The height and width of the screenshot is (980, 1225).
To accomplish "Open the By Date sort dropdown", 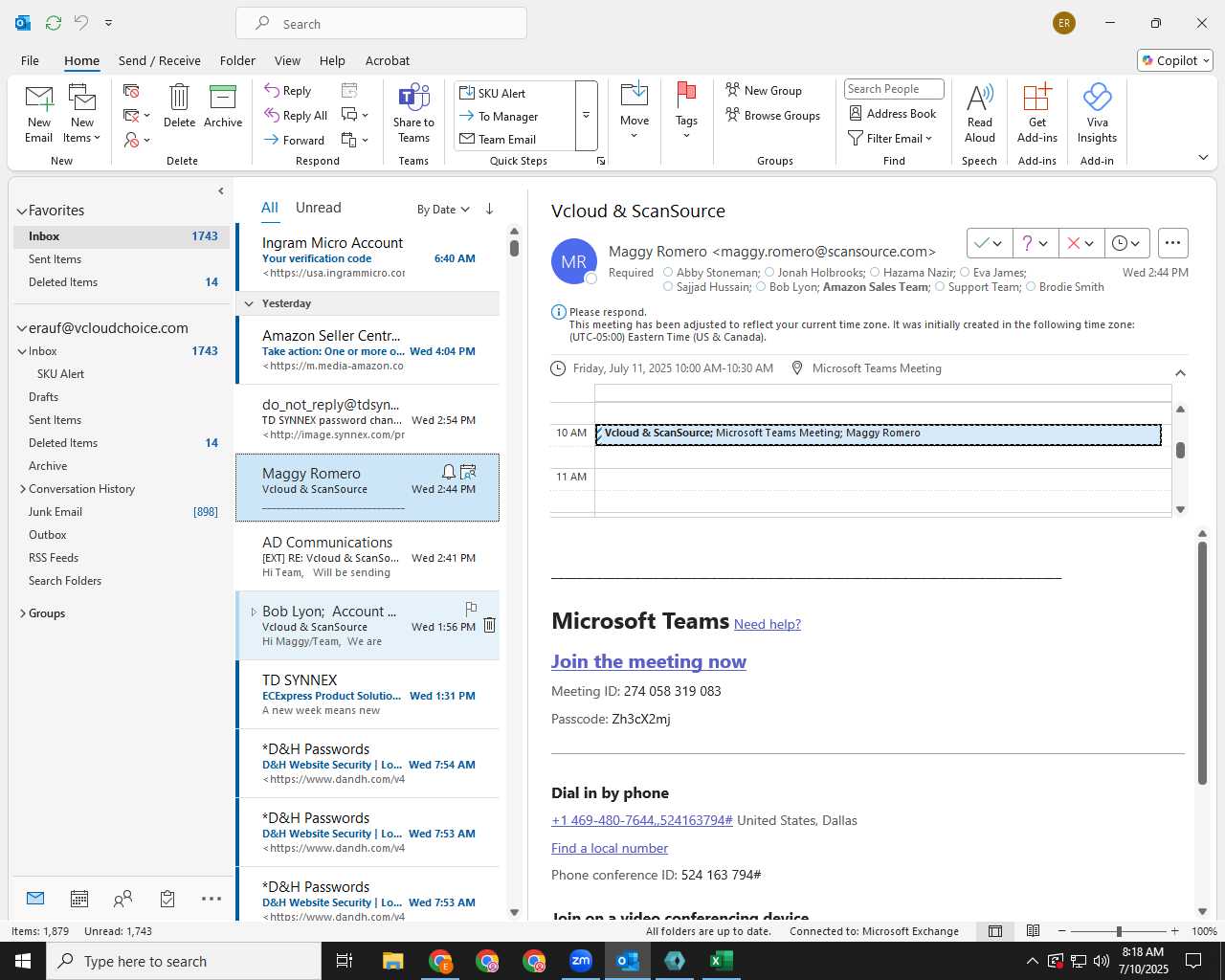I will [x=443, y=209].
